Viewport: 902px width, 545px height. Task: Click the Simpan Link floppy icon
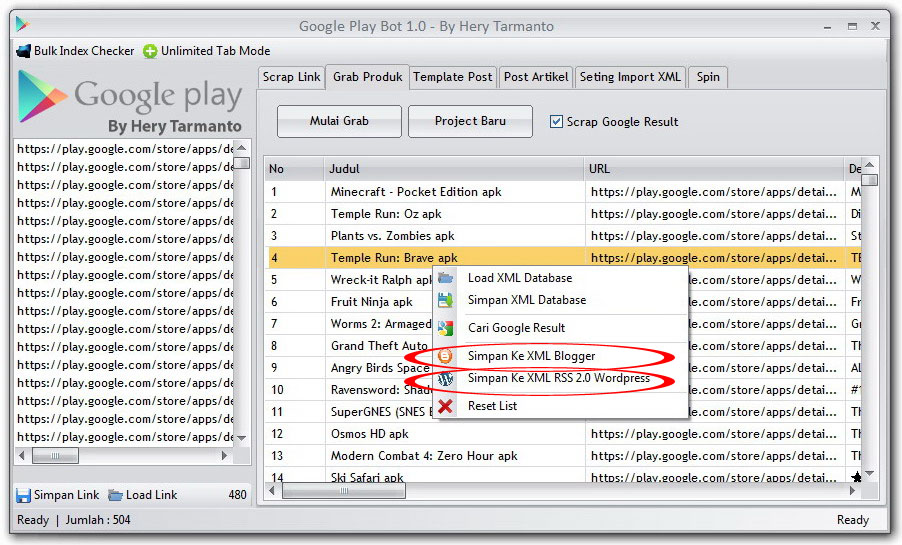(x=23, y=496)
